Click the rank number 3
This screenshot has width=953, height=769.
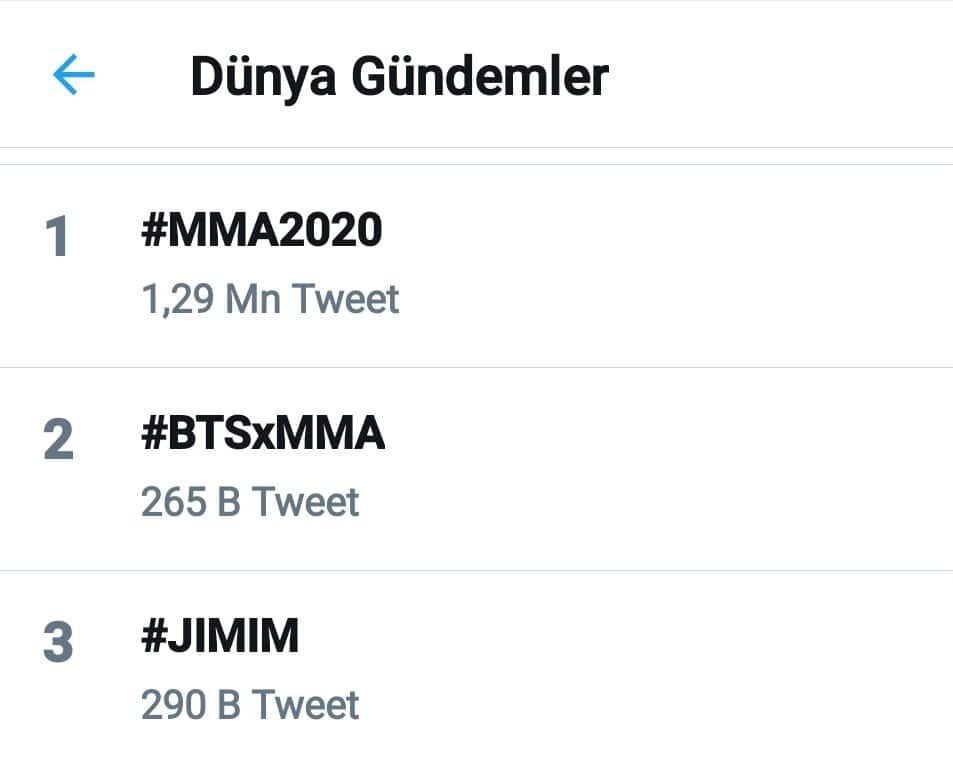[x=58, y=644]
